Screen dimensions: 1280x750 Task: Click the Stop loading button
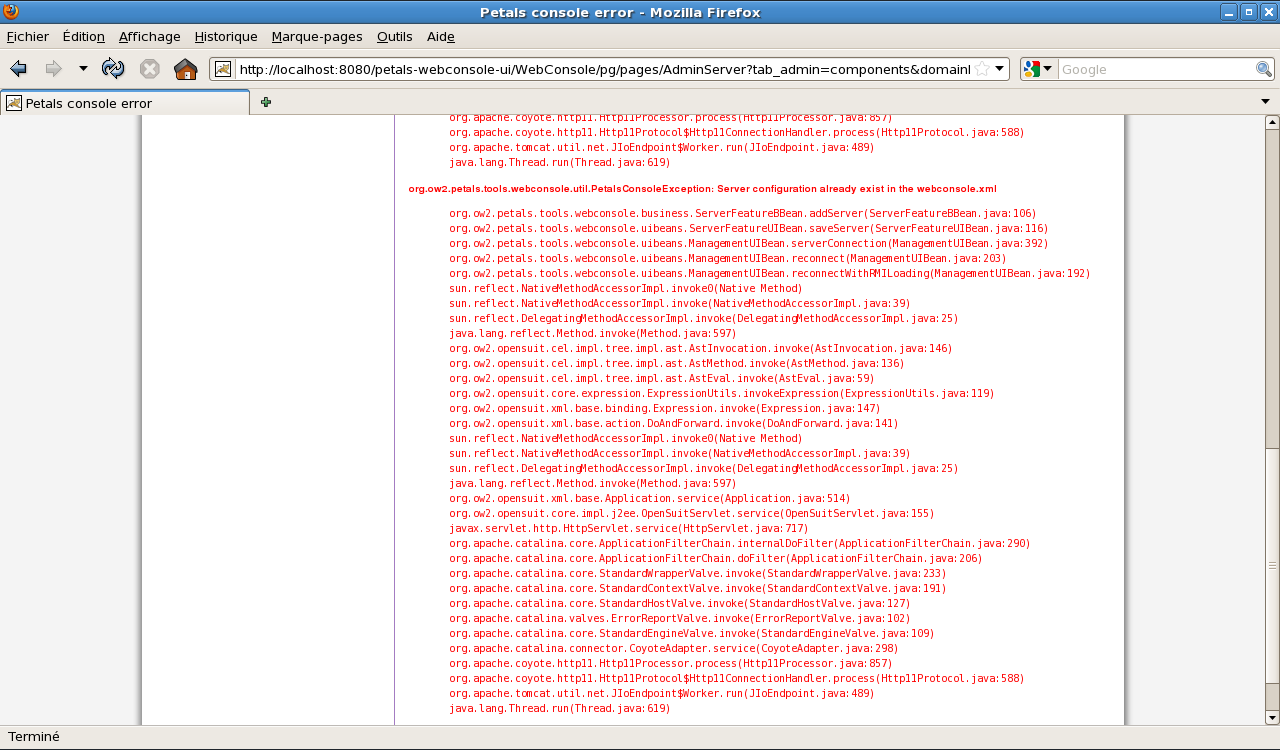(x=149, y=69)
